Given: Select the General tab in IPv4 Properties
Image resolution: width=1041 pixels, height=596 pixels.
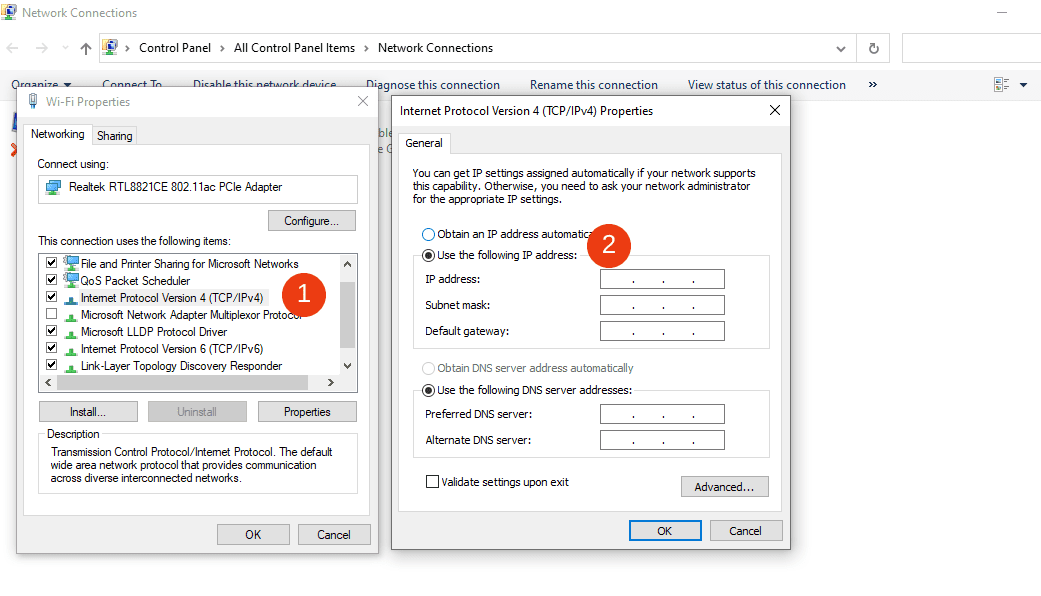Looking at the screenshot, I should click(423, 142).
